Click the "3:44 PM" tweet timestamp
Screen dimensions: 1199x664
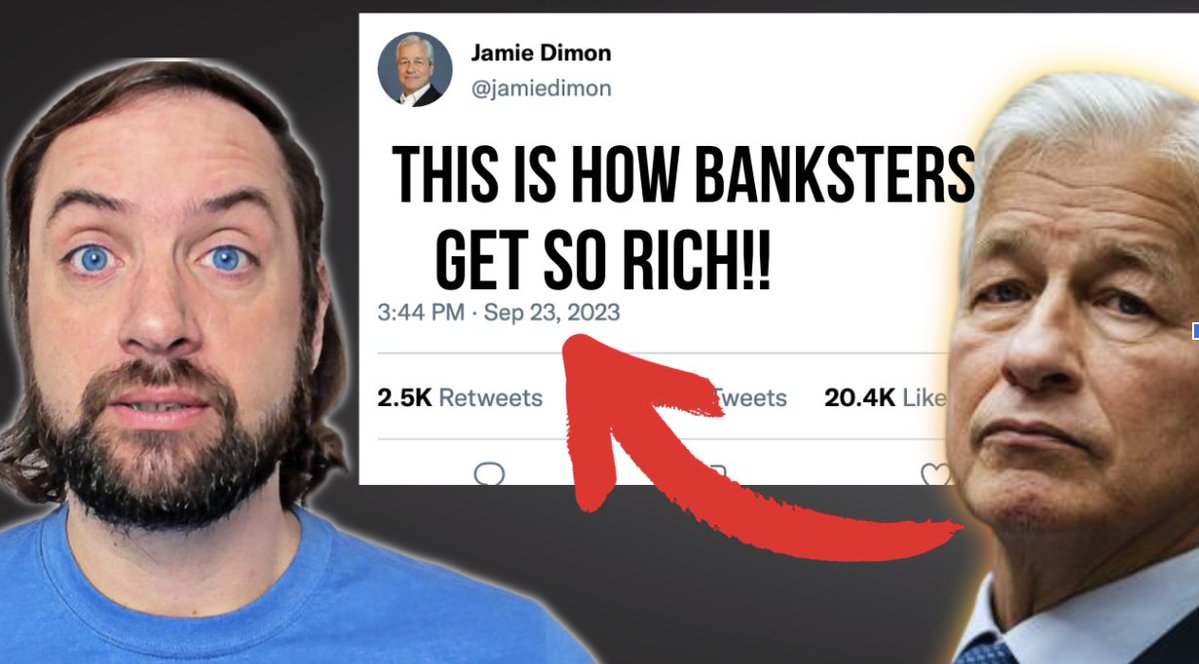(421, 312)
